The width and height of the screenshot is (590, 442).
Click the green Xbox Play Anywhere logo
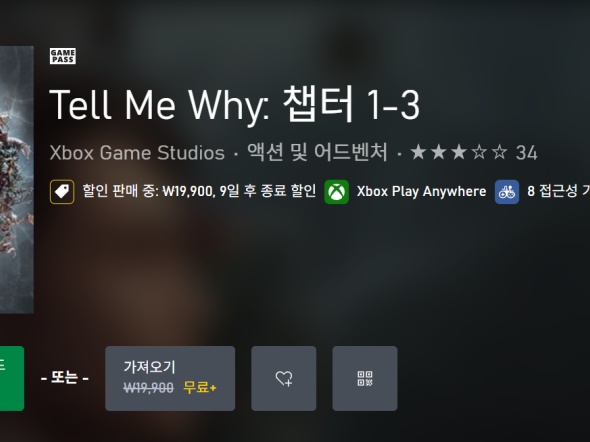336,192
